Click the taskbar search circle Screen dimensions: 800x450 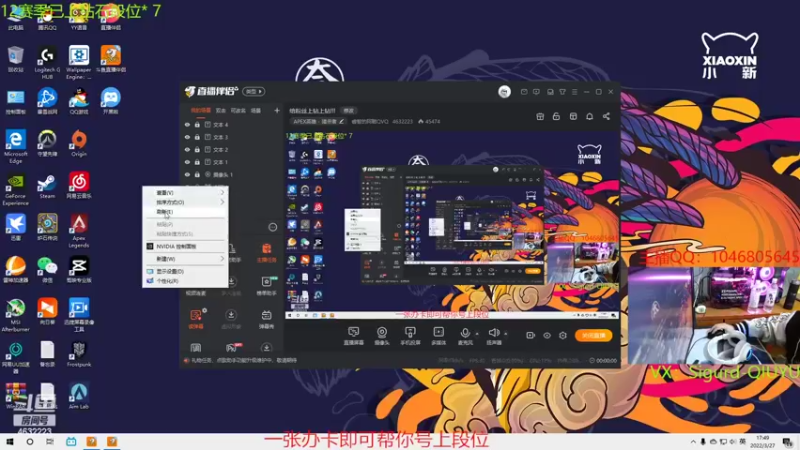click(x=30, y=442)
